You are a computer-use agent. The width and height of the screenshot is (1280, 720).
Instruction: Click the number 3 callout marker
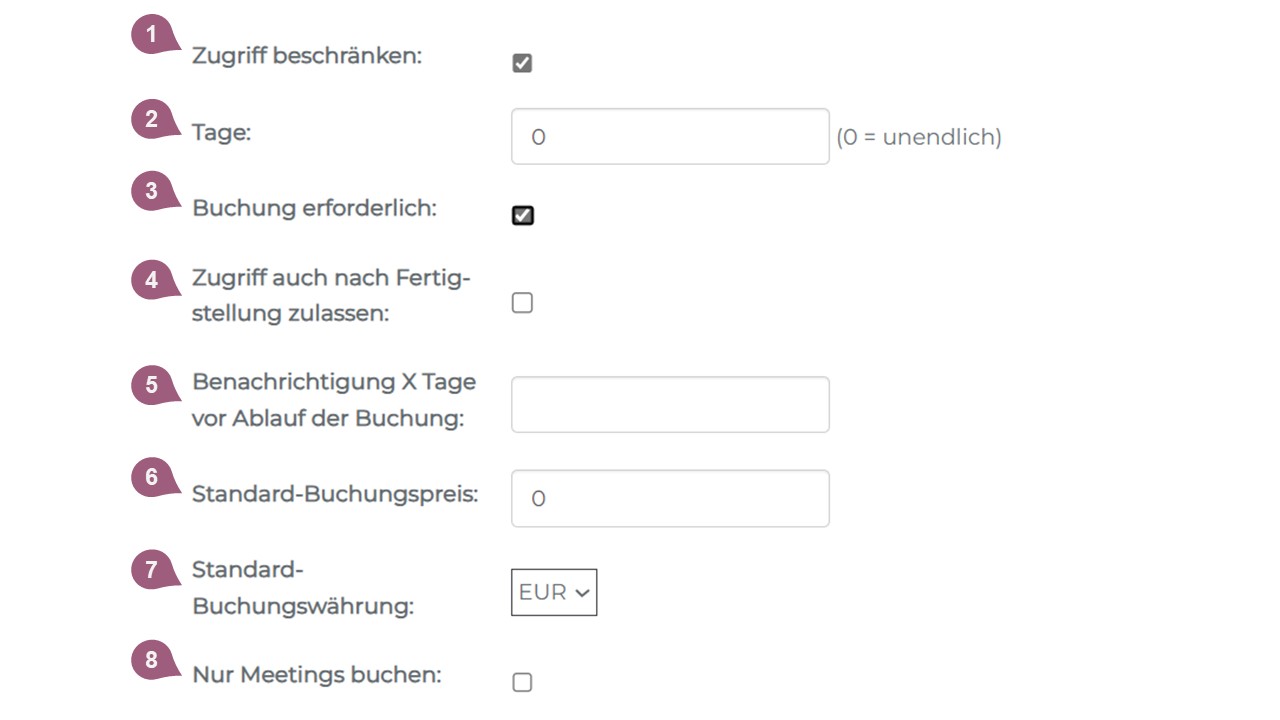tap(152, 191)
